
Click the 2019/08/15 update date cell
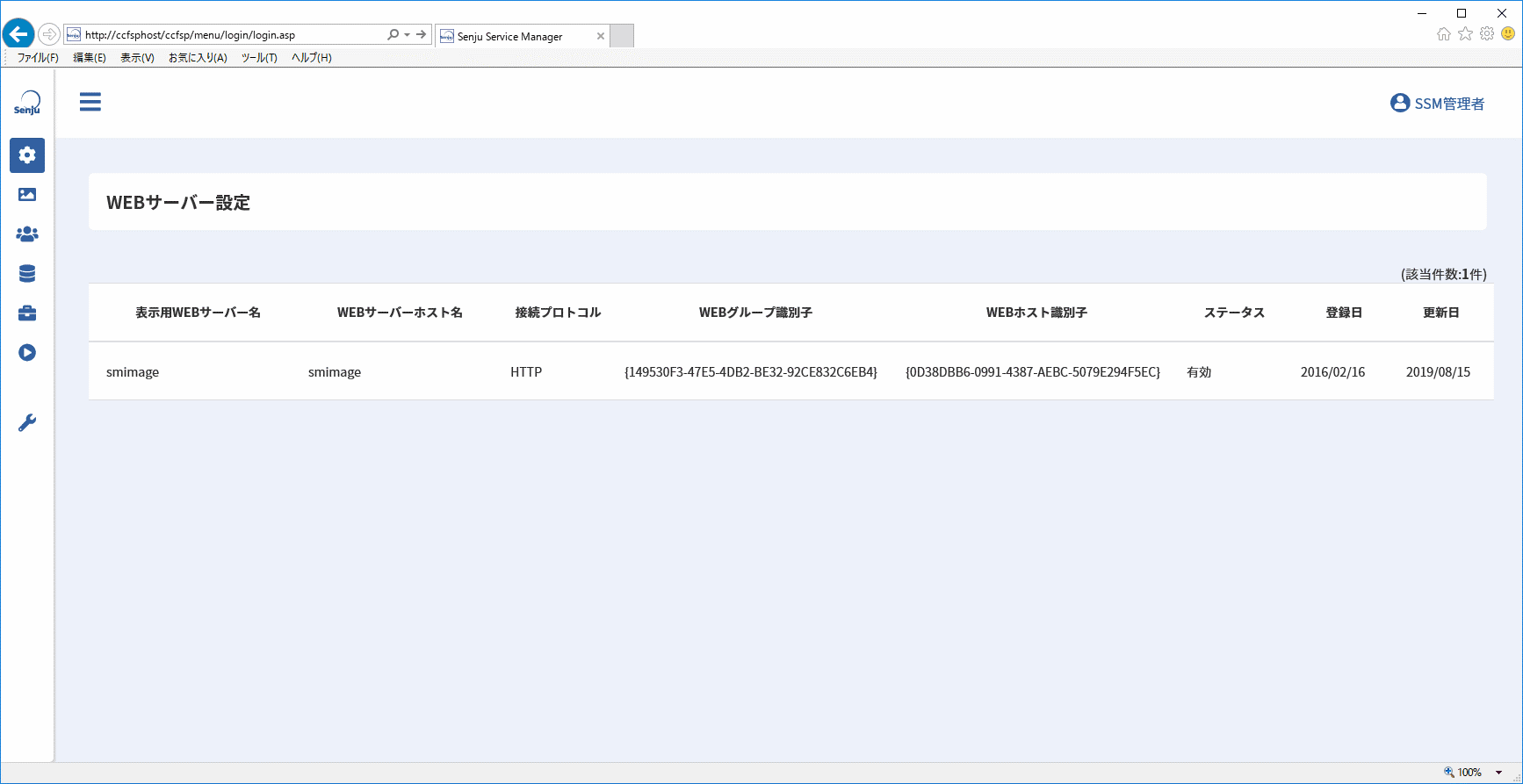pos(1438,372)
